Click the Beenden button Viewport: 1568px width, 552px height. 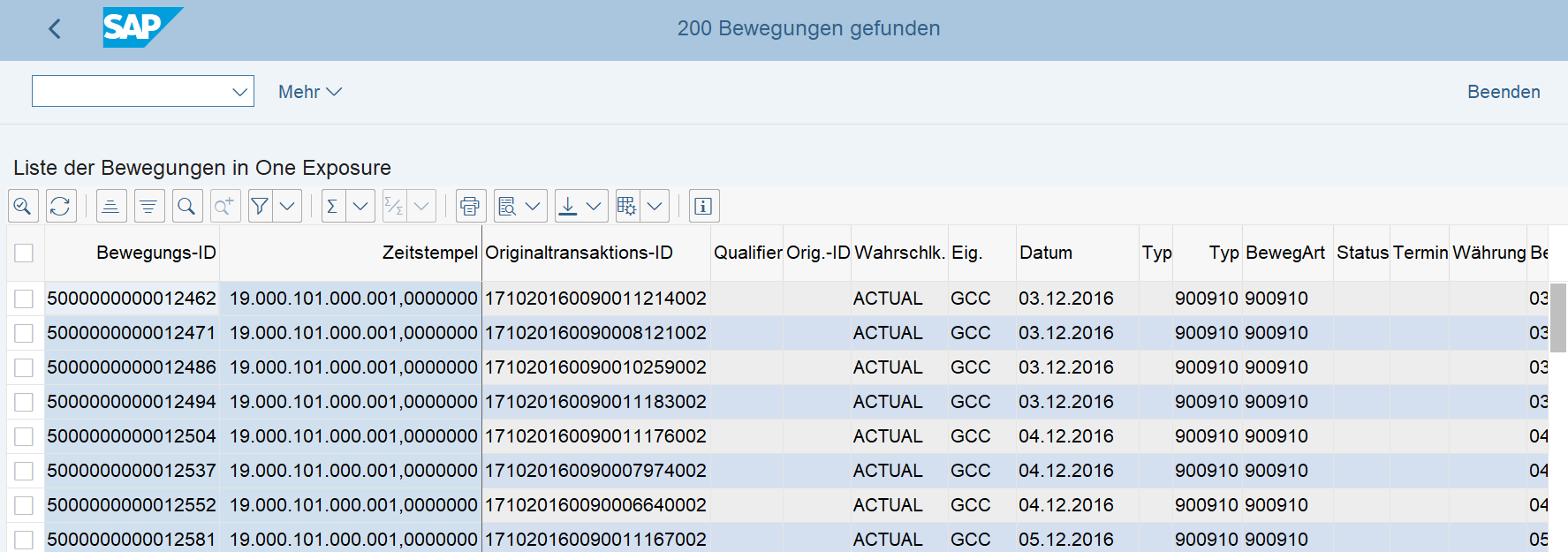click(1503, 92)
